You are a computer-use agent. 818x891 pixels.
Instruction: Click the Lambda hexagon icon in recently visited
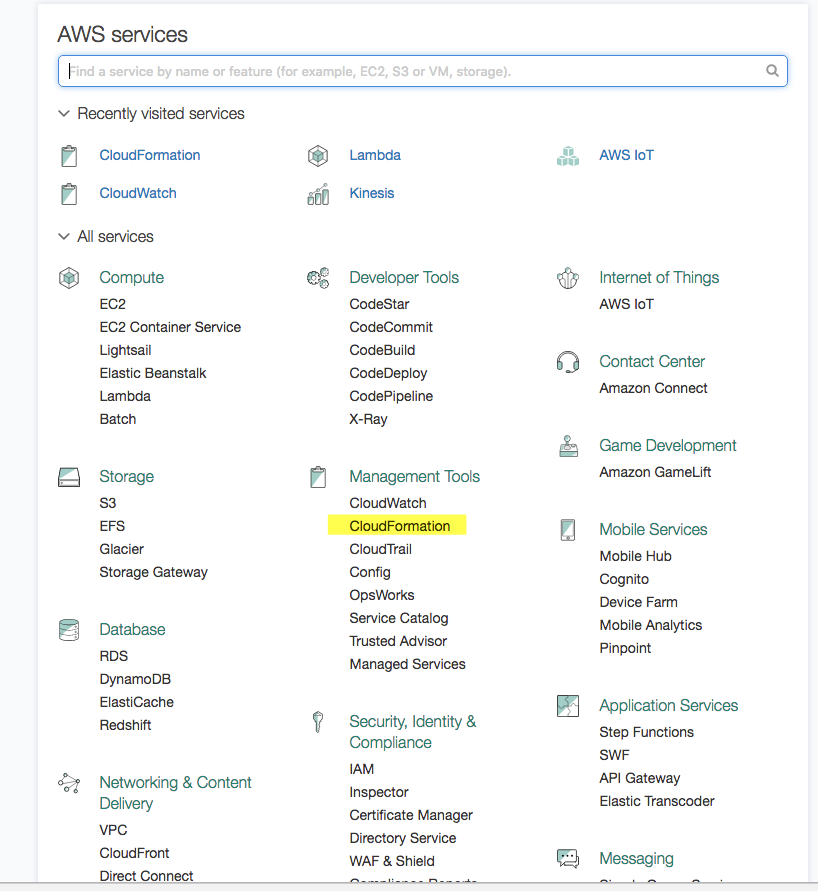tap(318, 156)
